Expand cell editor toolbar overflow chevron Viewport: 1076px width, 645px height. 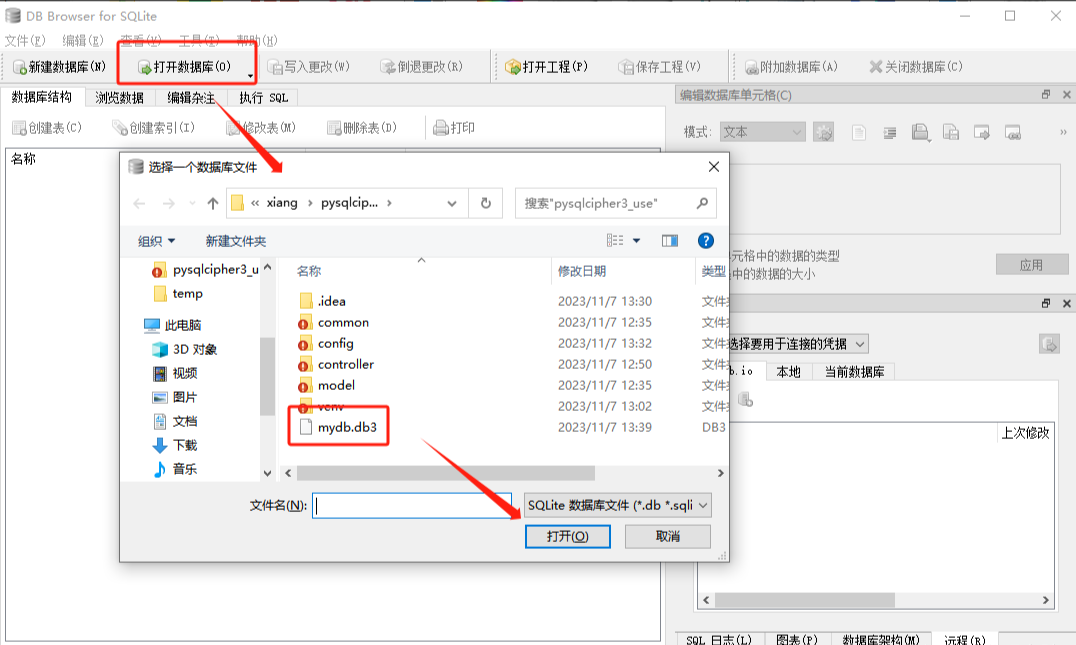[1063, 132]
